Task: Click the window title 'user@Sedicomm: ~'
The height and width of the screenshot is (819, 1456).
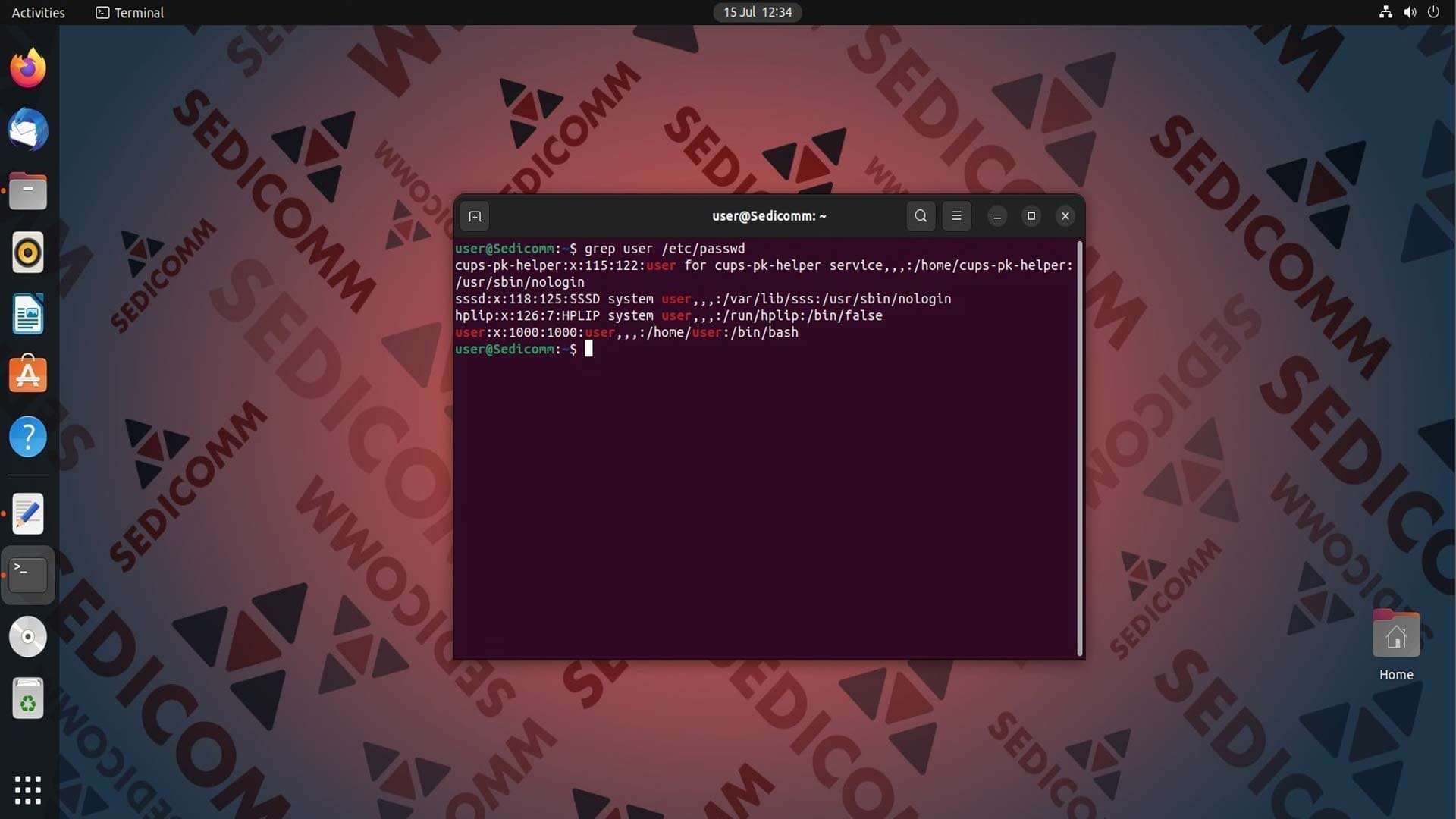Action: click(769, 216)
